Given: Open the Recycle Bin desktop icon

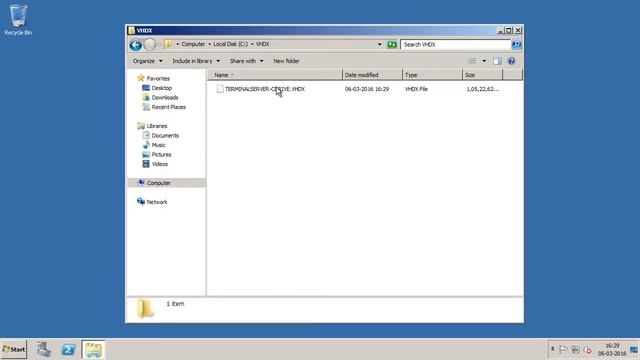Looking at the screenshot, I should [x=18, y=20].
